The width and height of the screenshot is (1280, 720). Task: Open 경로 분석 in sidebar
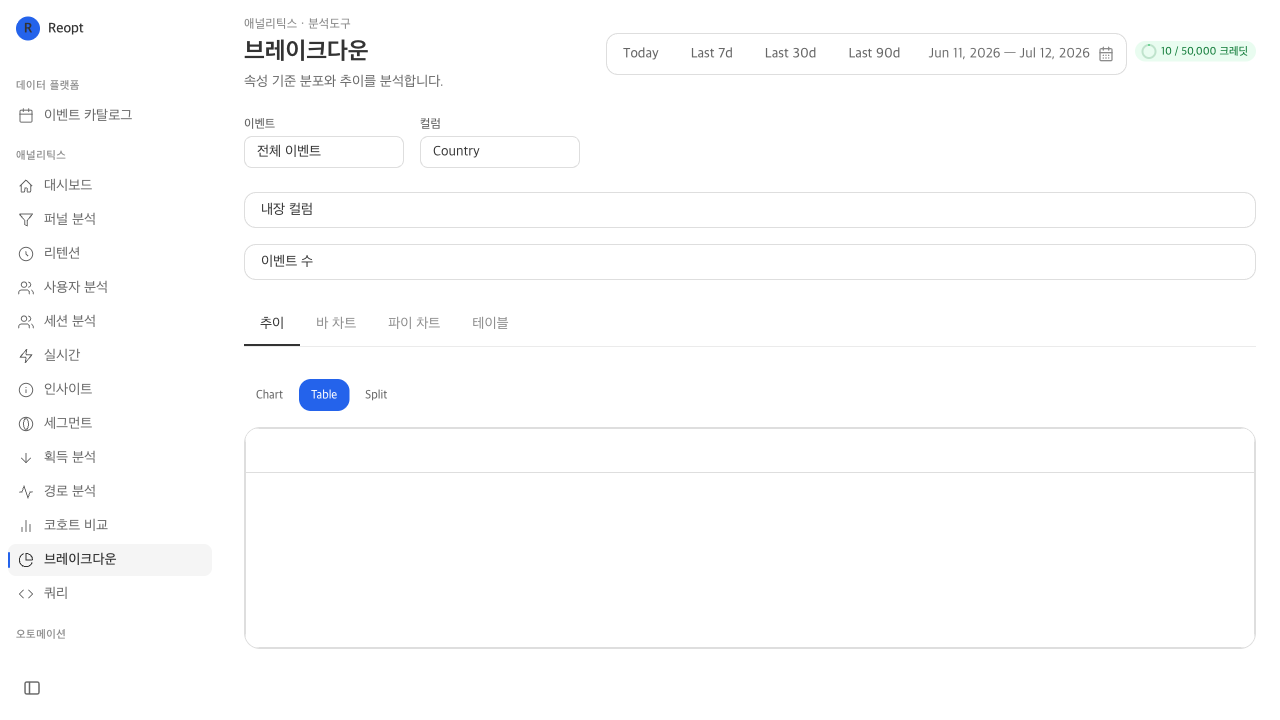coord(109,492)
